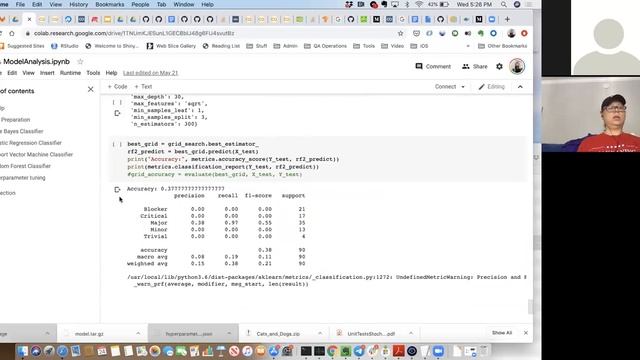Open Colab Edit menu
This screenshot has height=360, width=640.
[x=12, y=73]
